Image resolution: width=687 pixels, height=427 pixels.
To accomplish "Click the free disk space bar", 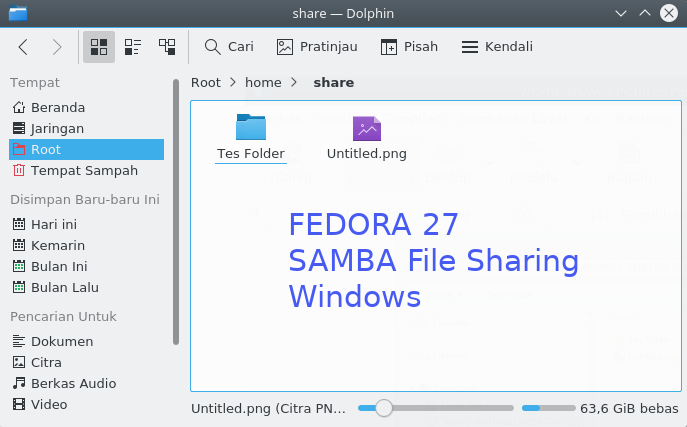I will pos(549,408).
